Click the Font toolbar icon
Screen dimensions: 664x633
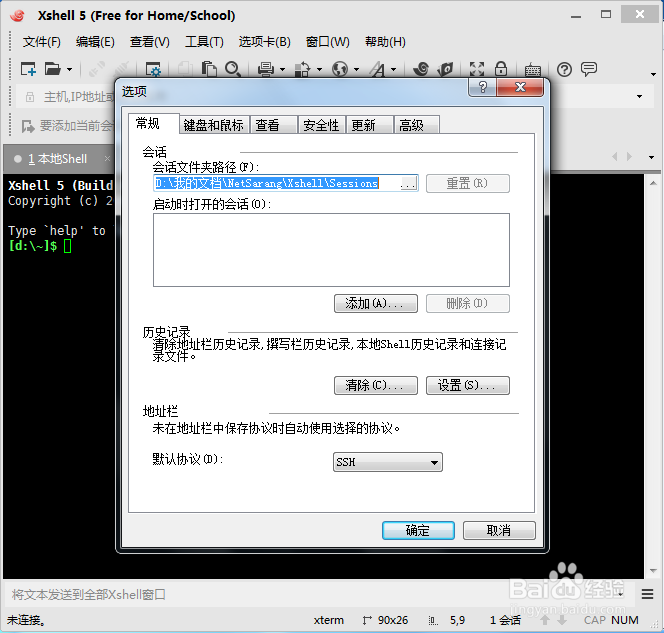pyautogui.click(x=377, y=69)
